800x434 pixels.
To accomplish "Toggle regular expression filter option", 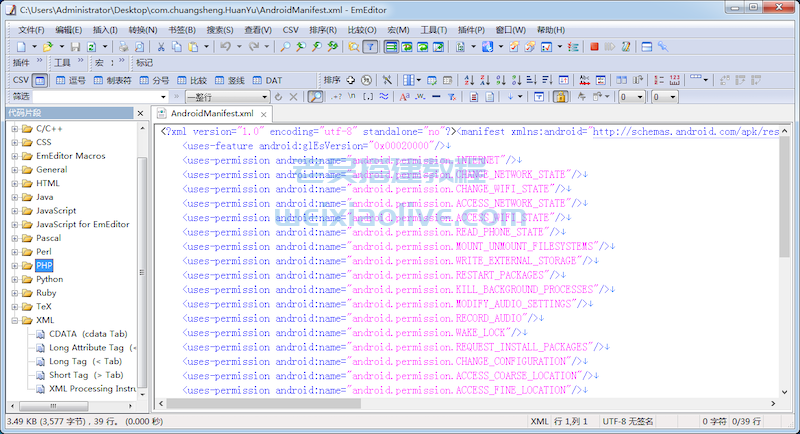I will click(x=336, y=97).
